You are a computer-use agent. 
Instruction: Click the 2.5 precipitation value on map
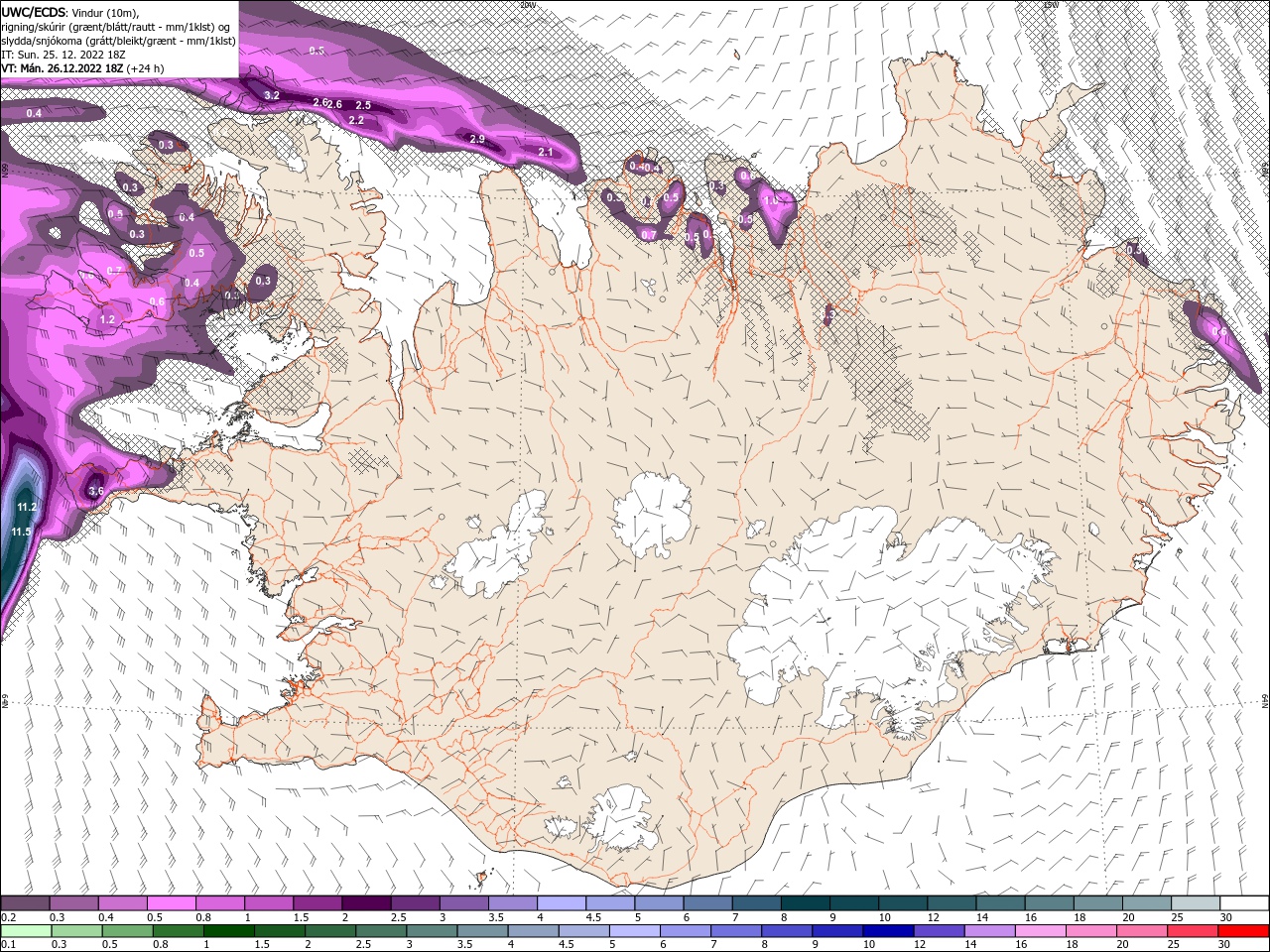pos(363,105)
